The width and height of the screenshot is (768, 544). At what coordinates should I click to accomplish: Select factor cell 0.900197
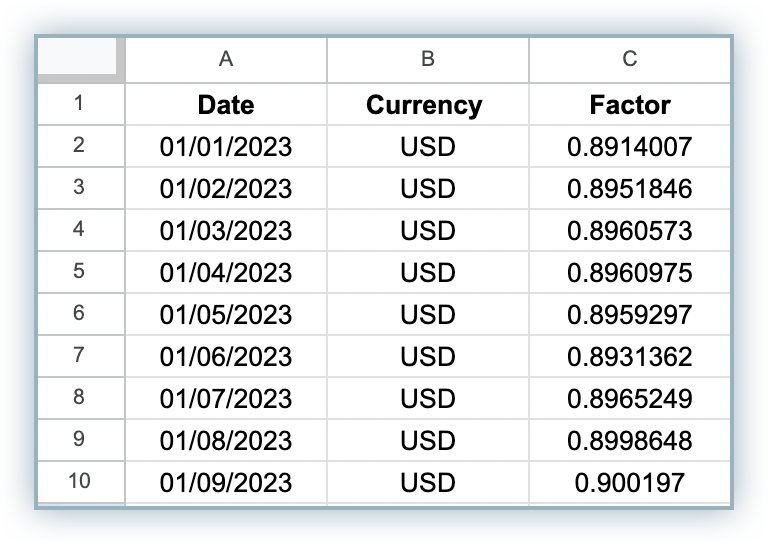tap(630, 482)
